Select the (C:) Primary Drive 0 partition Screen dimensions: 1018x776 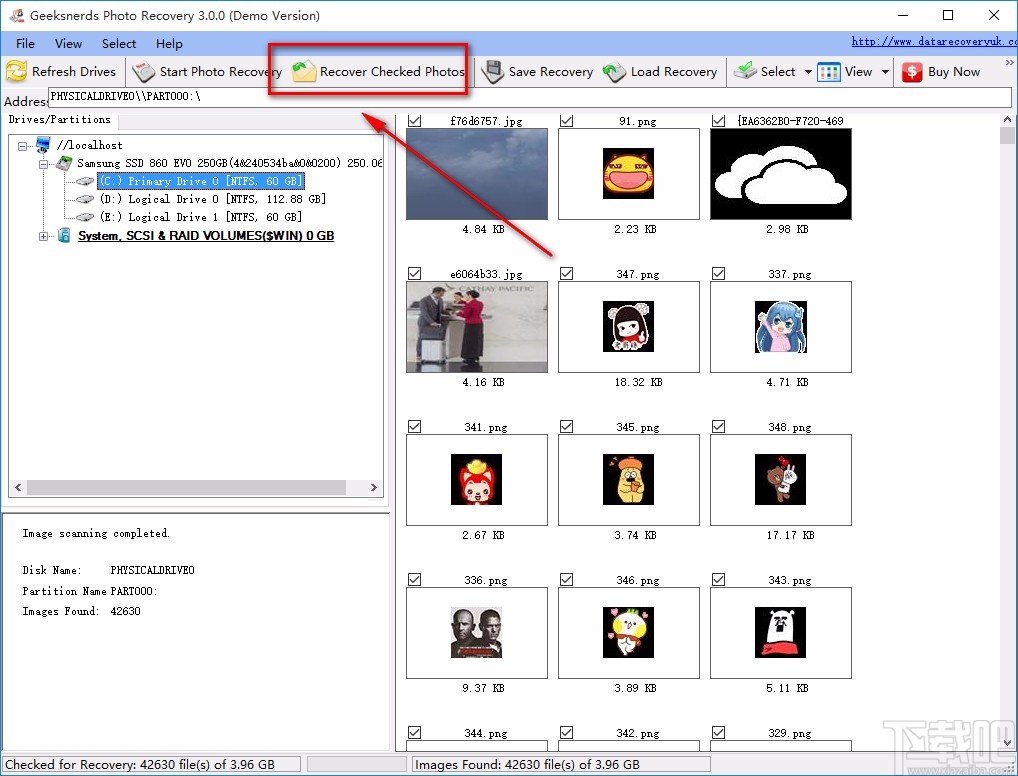(x=201, y=181)
